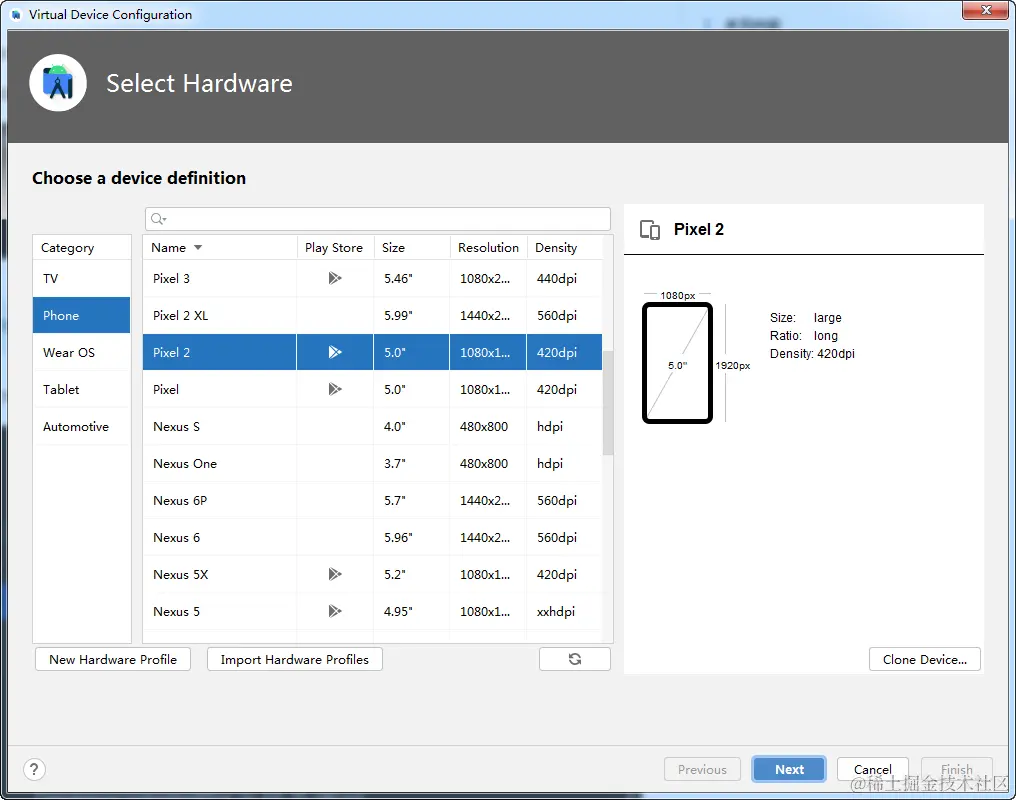The image size is (1016, 800).
Task: Focus the device search field
Action: point(378,219)
